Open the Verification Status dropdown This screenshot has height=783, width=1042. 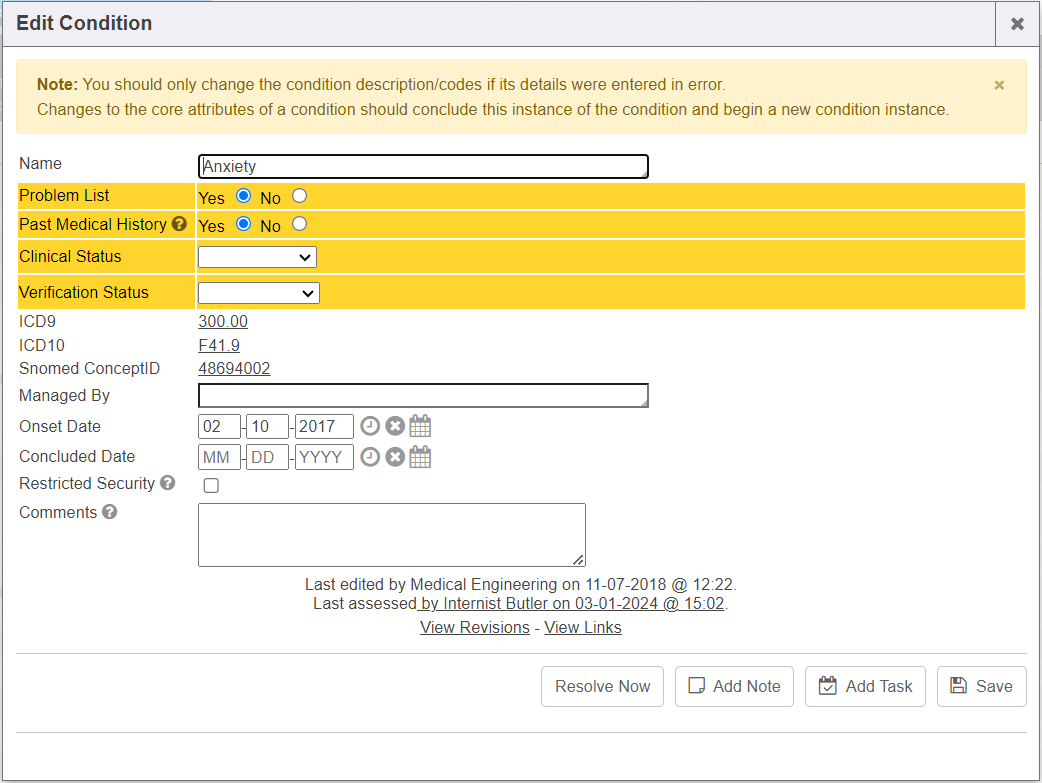[x=258, y=293]
